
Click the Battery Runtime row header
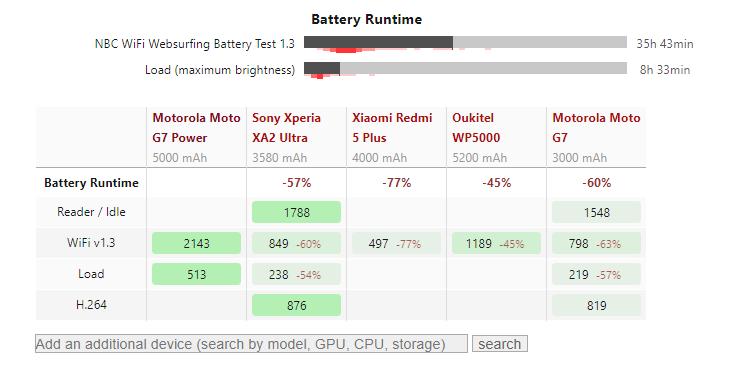tap(91, 183)
